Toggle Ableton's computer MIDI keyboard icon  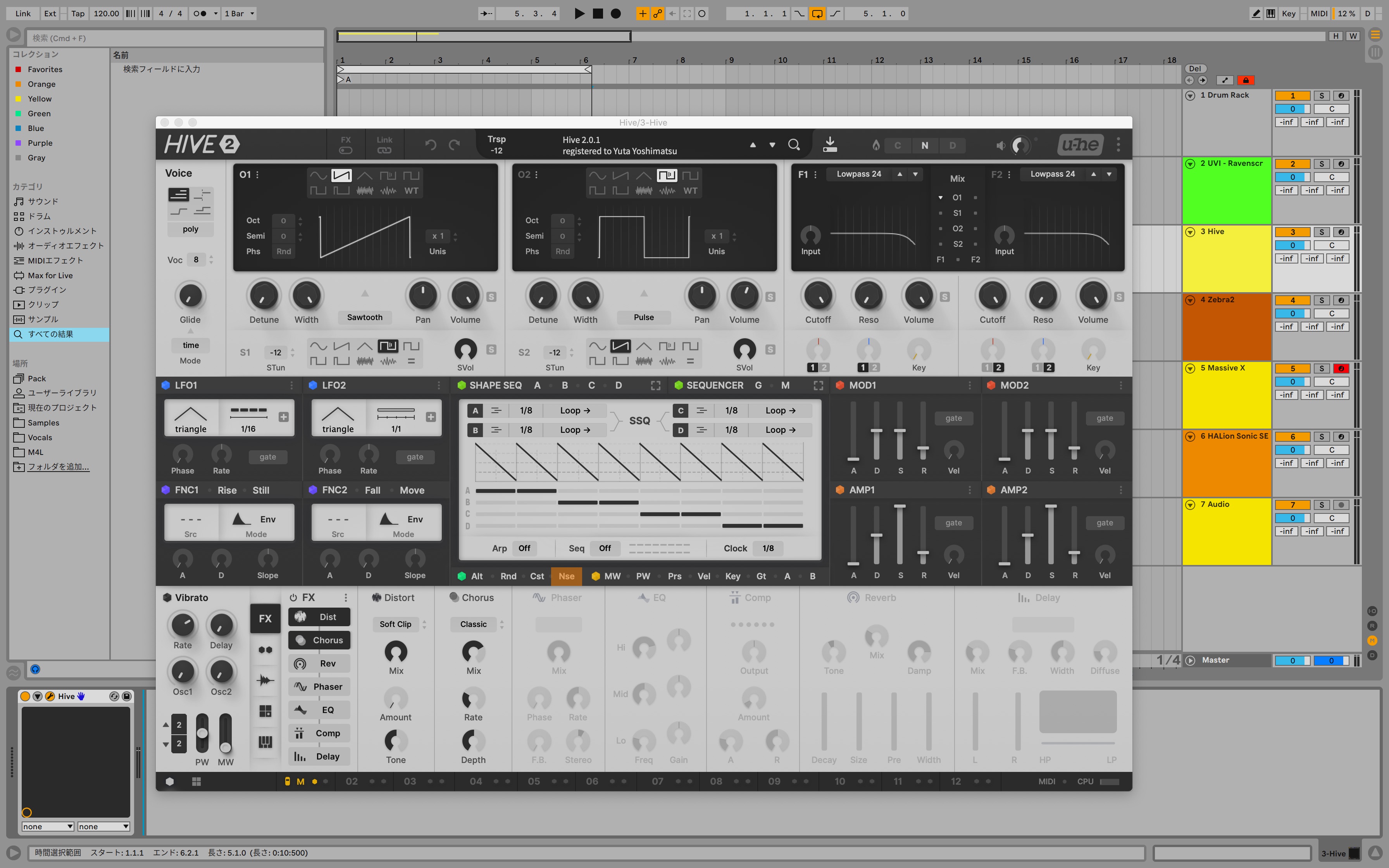click(1271, 13)
